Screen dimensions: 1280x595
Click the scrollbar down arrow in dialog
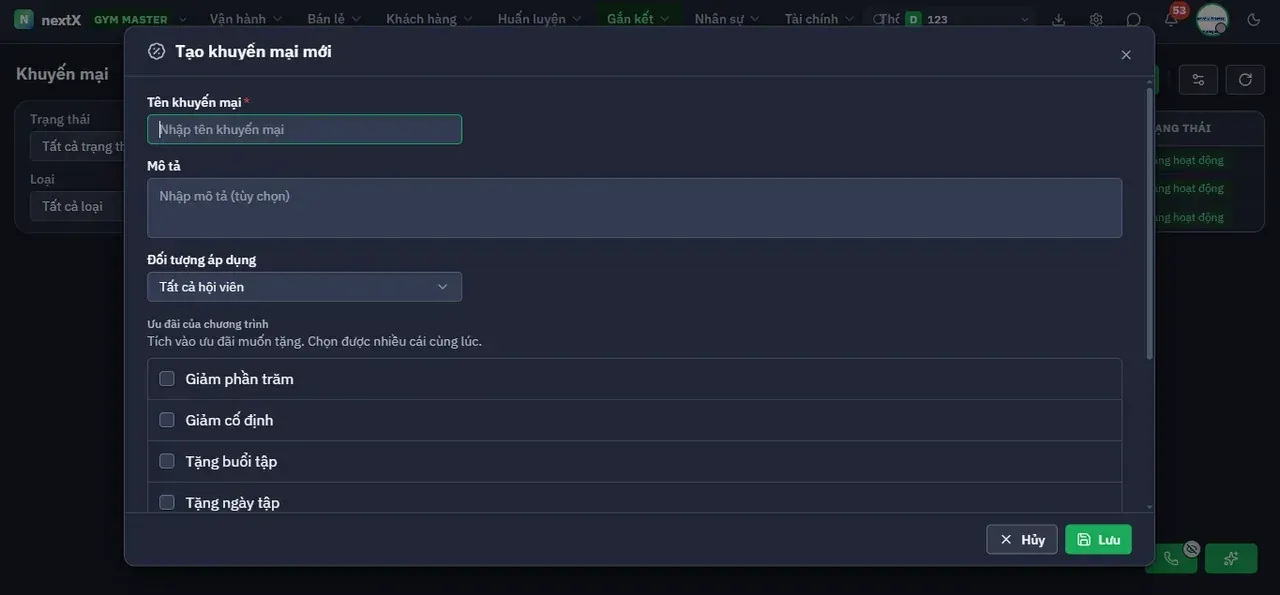point(1149,508)
